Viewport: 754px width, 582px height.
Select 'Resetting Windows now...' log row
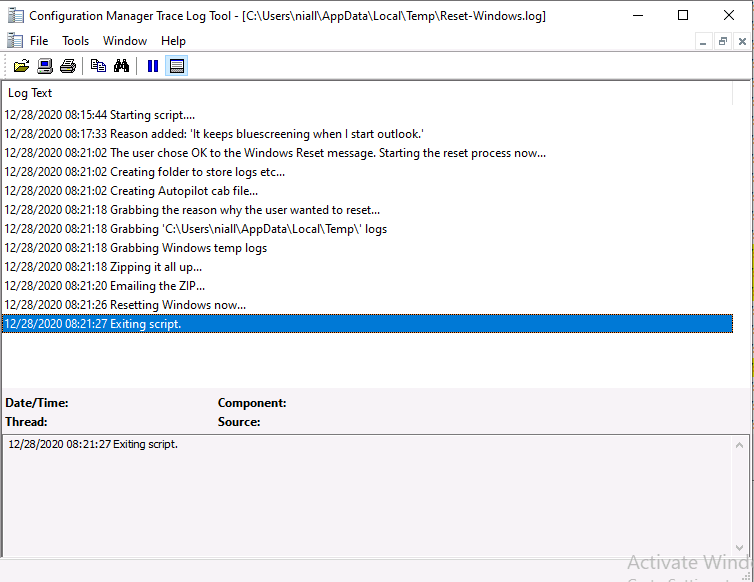(x=367, y=305)
